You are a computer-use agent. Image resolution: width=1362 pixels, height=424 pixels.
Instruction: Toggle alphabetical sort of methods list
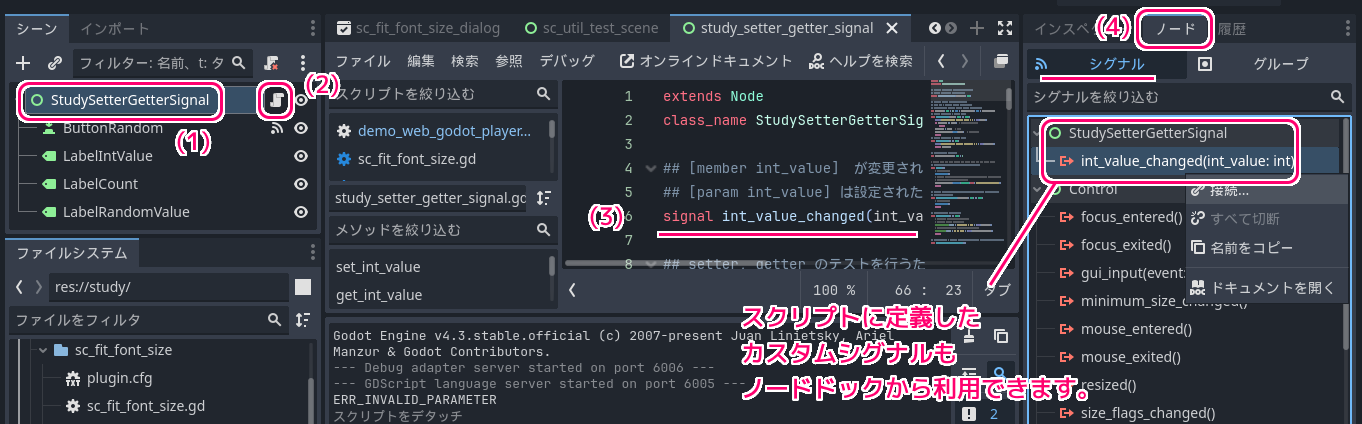coord(543,198)
